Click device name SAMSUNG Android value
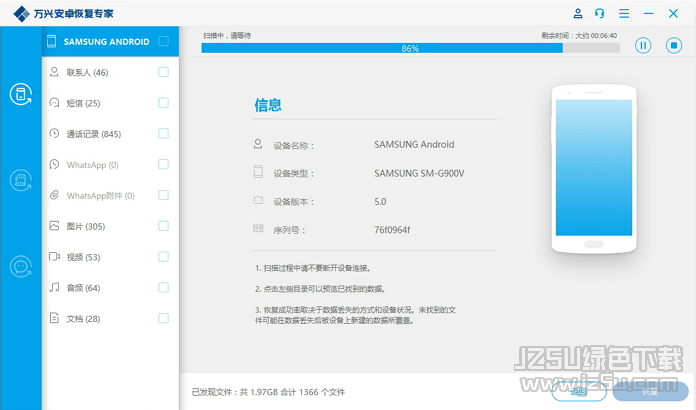 click(x=414, y=144)
